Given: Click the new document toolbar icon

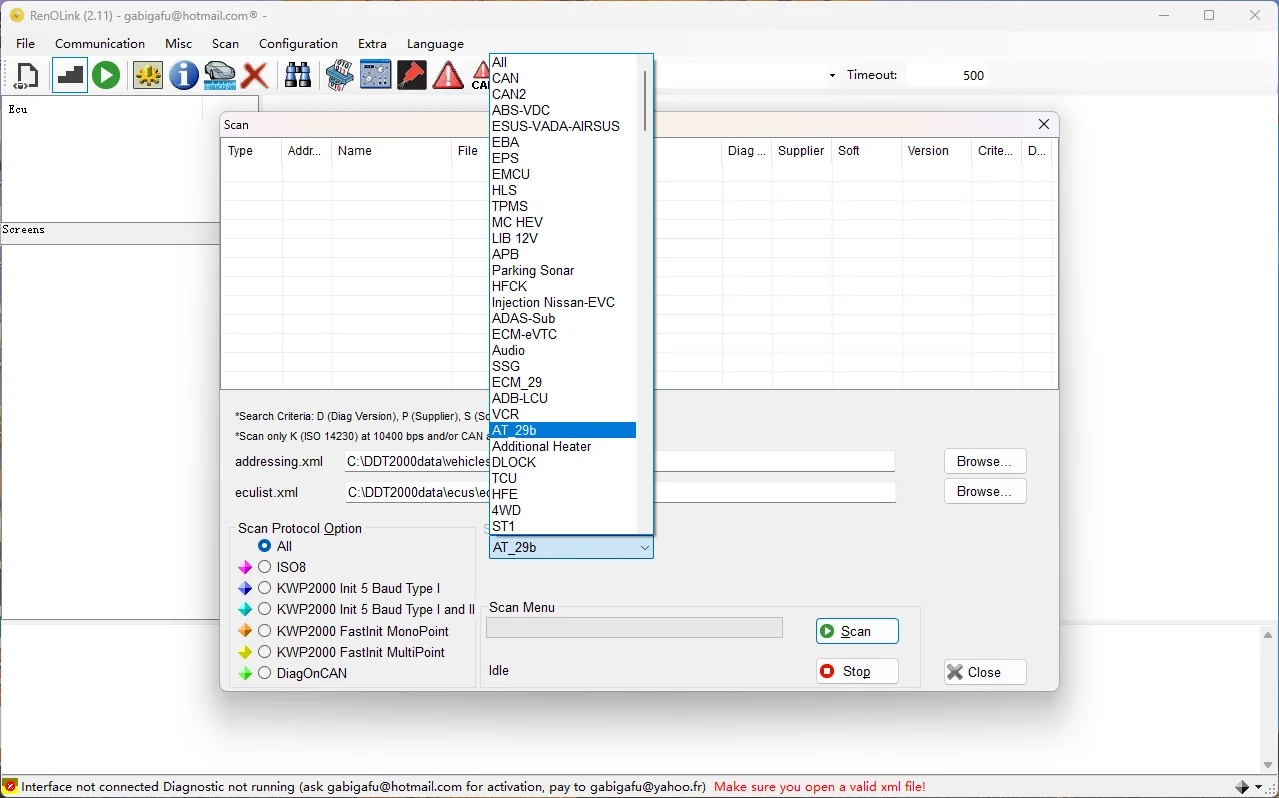Looking at the screenshot, I should [25, 75].
